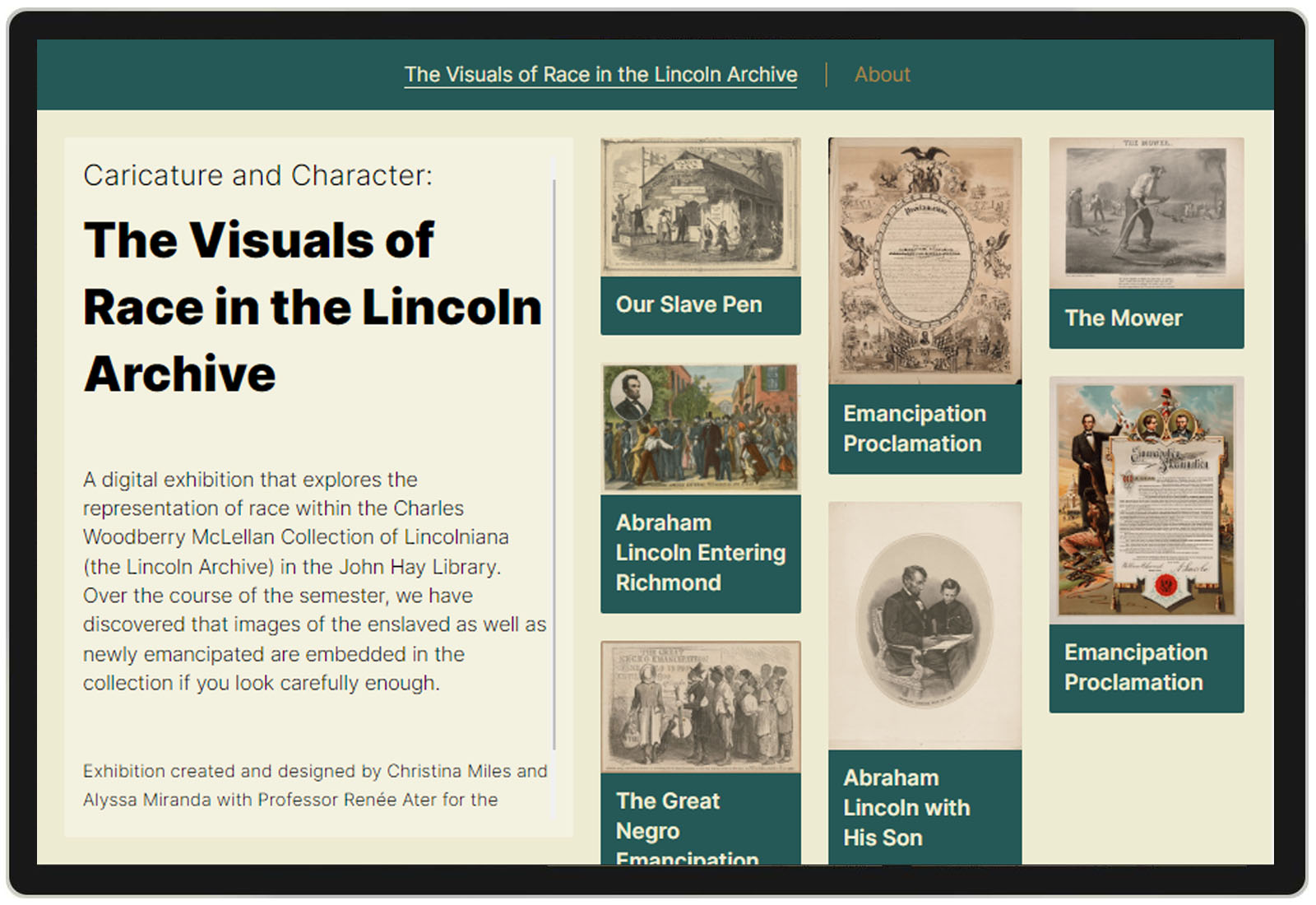
Task: Click Emancipation Proclamation caption under the colorful poster
Action: (x=1135, y=667)
